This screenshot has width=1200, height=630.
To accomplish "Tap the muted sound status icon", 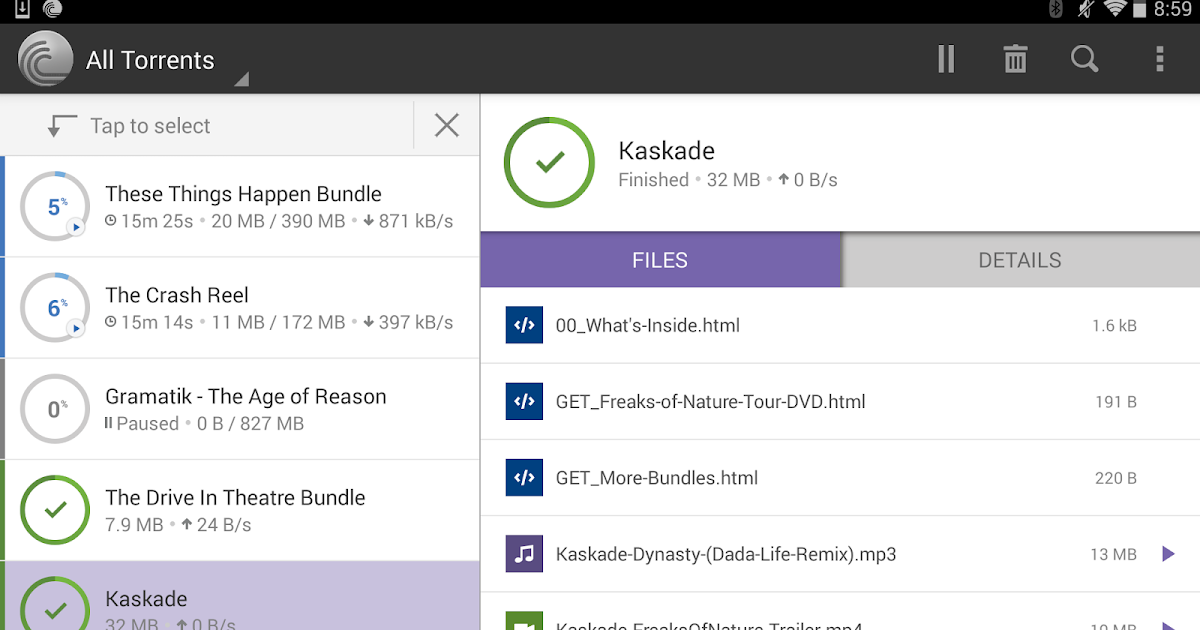I will point(1086,9).
